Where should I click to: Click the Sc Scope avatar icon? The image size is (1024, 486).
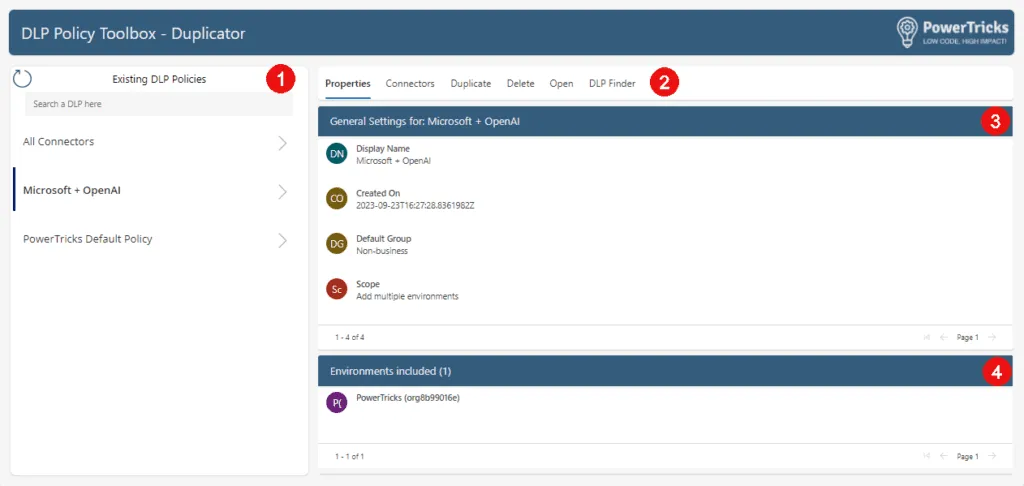336,289
